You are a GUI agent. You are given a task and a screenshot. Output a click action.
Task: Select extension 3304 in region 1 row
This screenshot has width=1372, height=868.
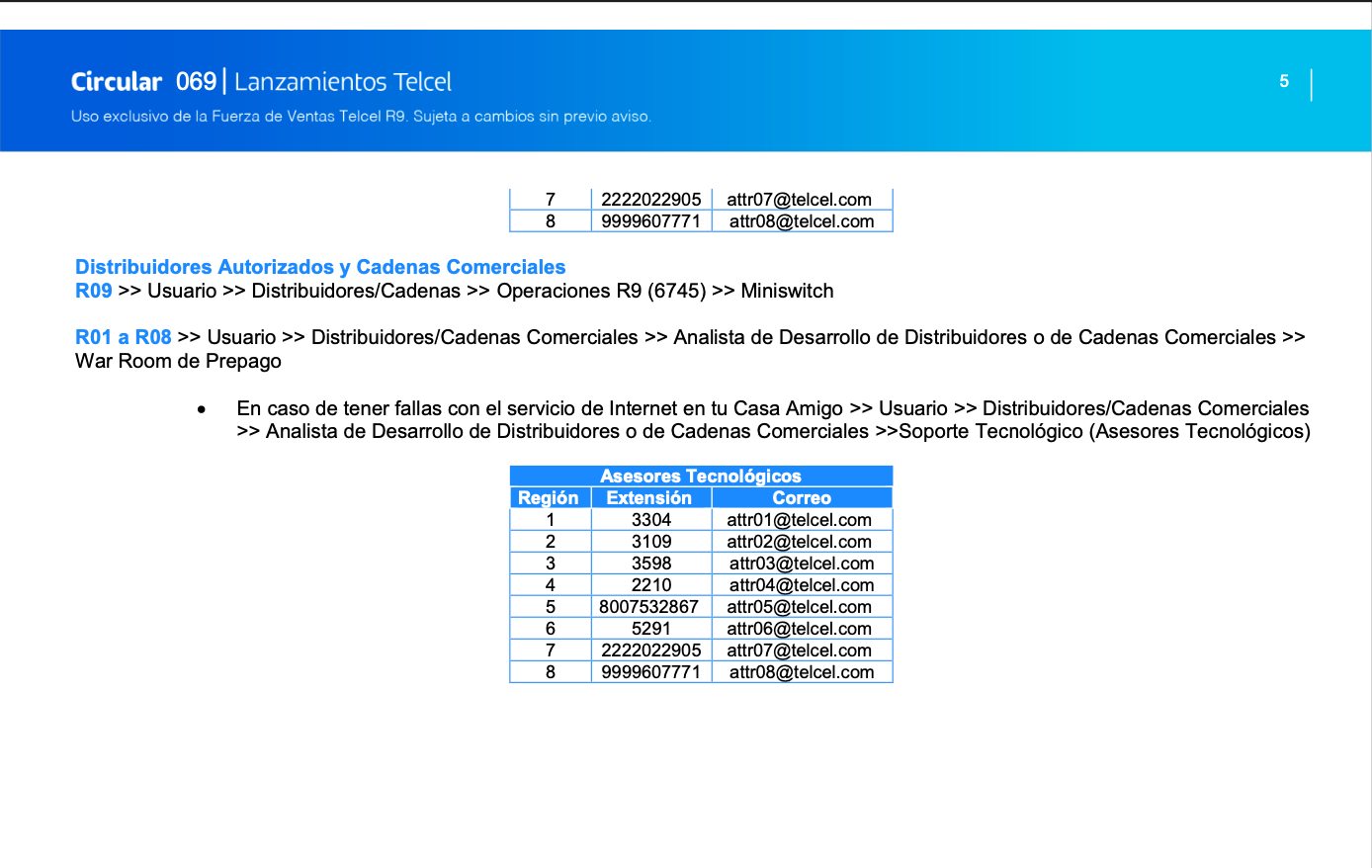click(651, 520)
